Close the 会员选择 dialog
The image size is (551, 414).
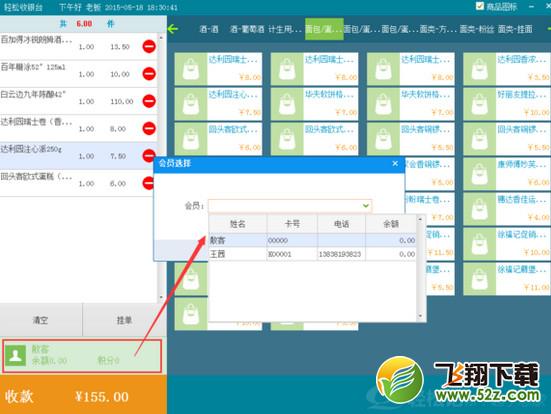click(x=395, y=163)
